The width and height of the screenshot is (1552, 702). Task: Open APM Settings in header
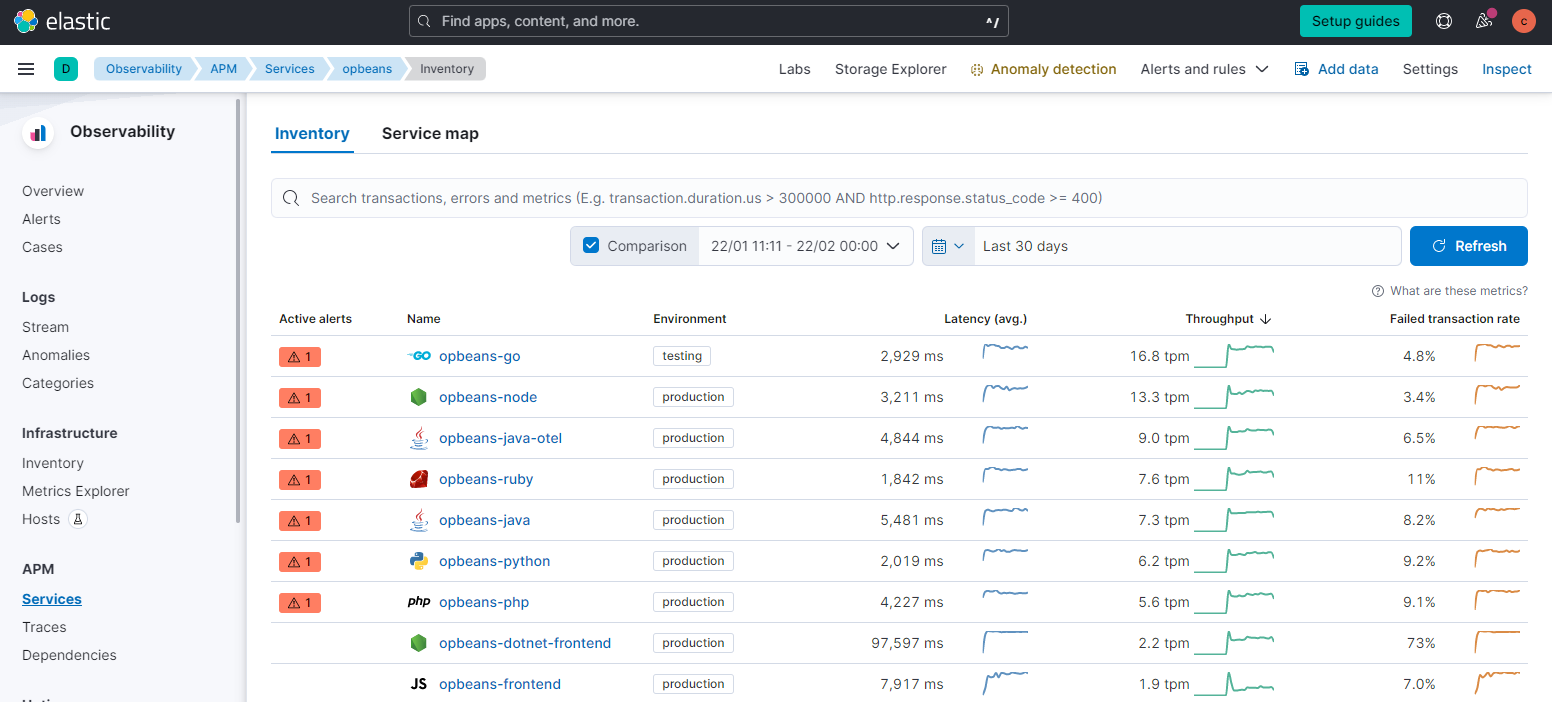(x=1430, y=69)
